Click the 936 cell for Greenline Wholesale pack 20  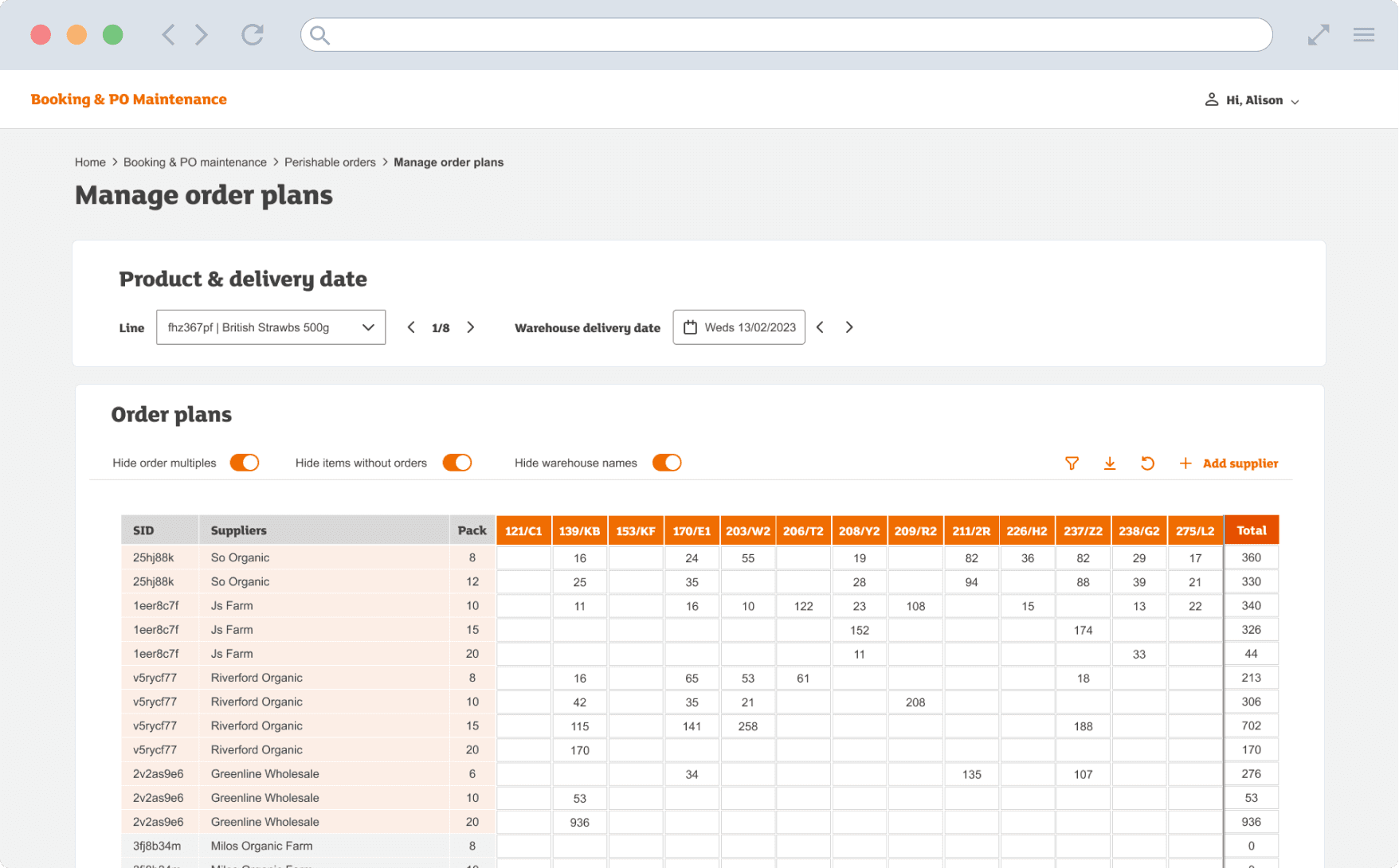pos(580,823)
